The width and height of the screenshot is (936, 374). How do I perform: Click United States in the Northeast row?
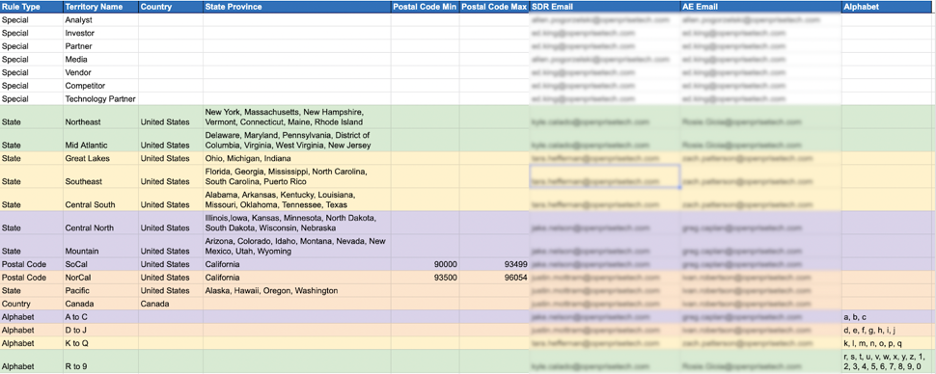click(x=171, y=117)
